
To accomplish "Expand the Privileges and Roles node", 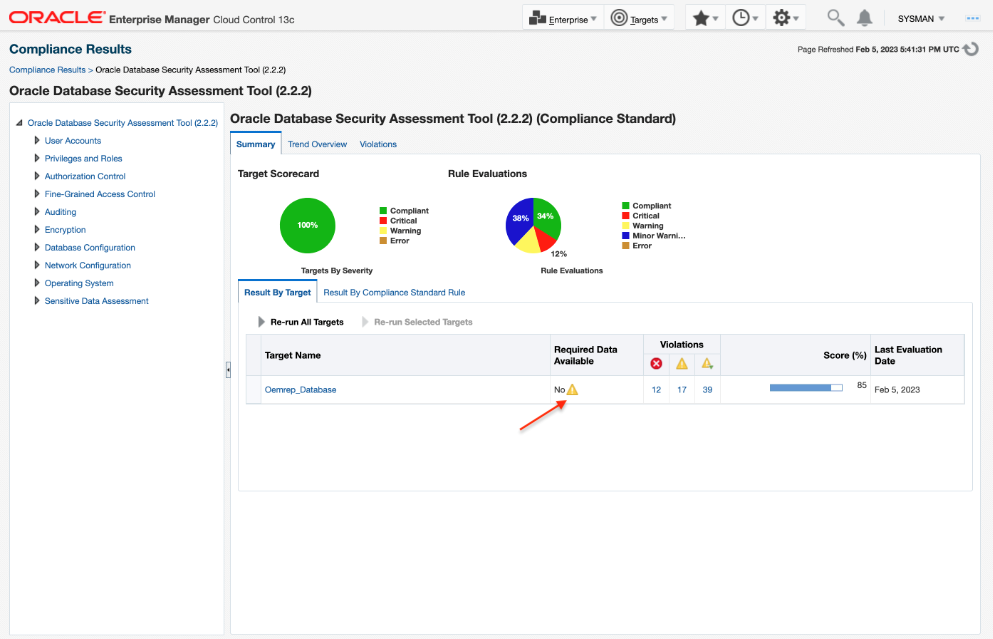I will pyautogui.click(x=37, y=158).
